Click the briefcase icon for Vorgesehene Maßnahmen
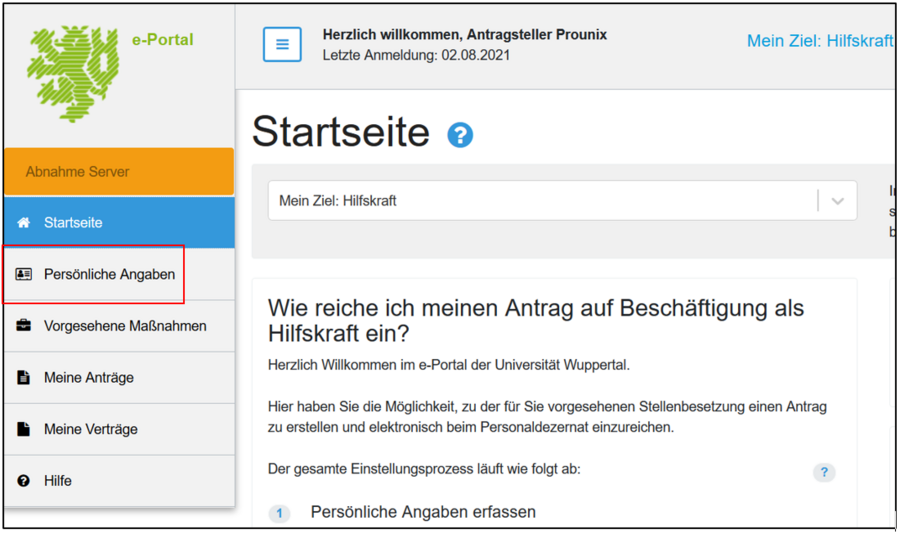Image resolution: width=900 pixels, height=534 pixels. [x=24, y=326]
